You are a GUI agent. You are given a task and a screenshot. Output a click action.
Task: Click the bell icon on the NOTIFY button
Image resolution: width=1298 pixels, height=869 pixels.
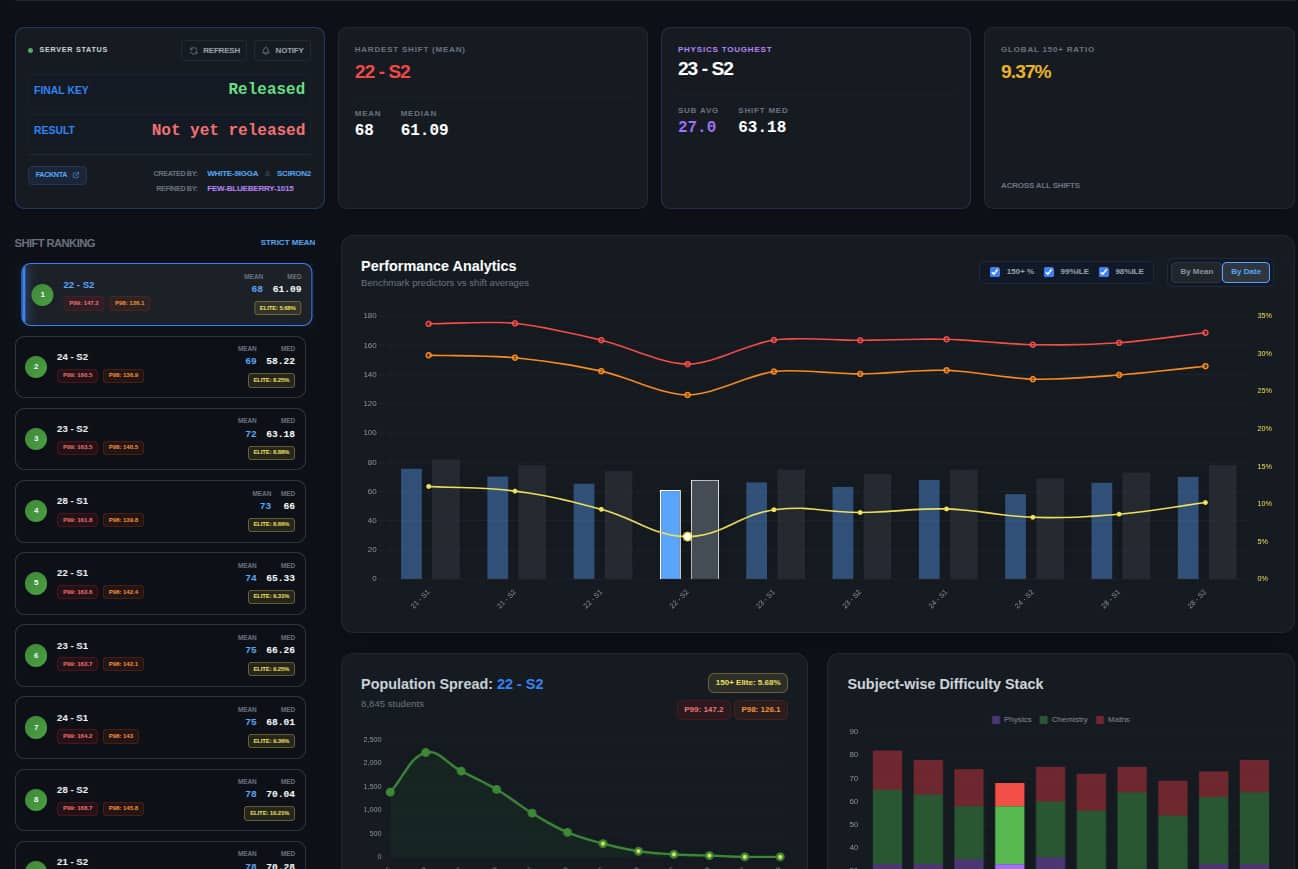[265, 50]
